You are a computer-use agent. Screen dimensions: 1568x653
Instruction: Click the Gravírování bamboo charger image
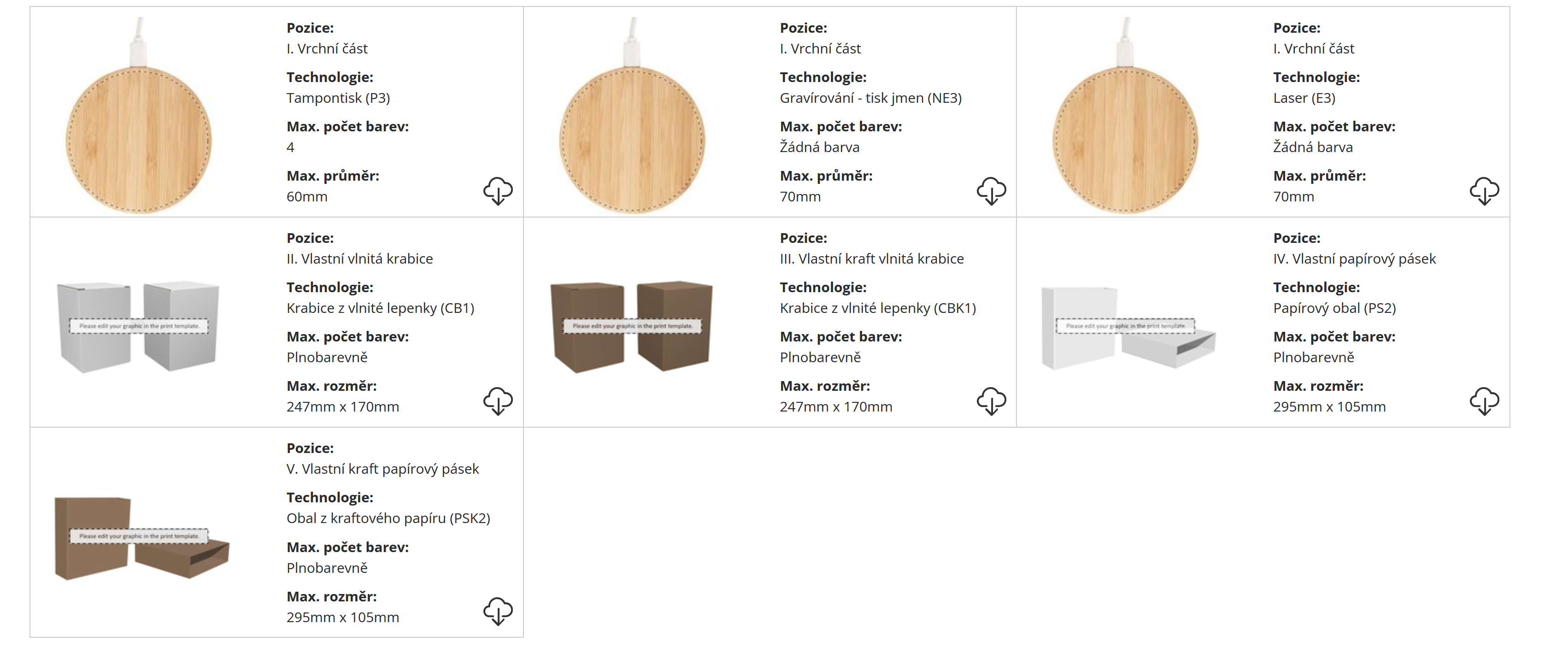pyautogui.click(x=632, y=139)
